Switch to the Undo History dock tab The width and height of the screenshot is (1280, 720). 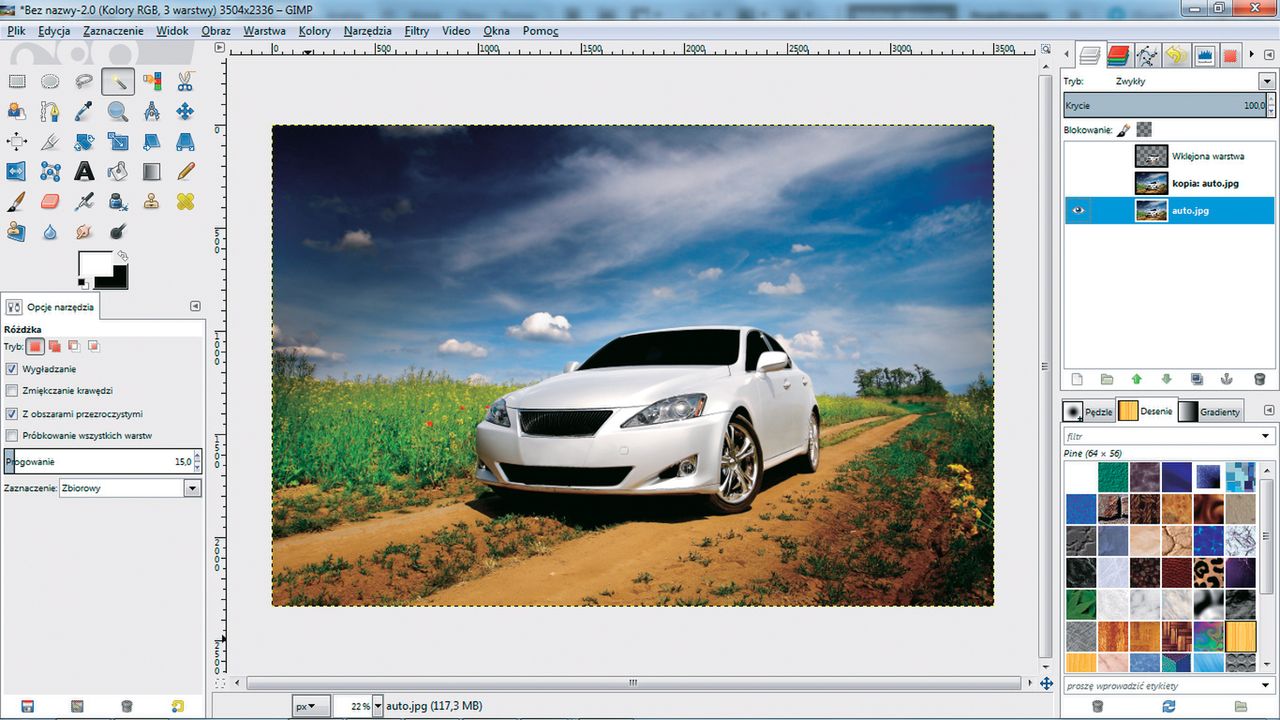(1176, 56)
